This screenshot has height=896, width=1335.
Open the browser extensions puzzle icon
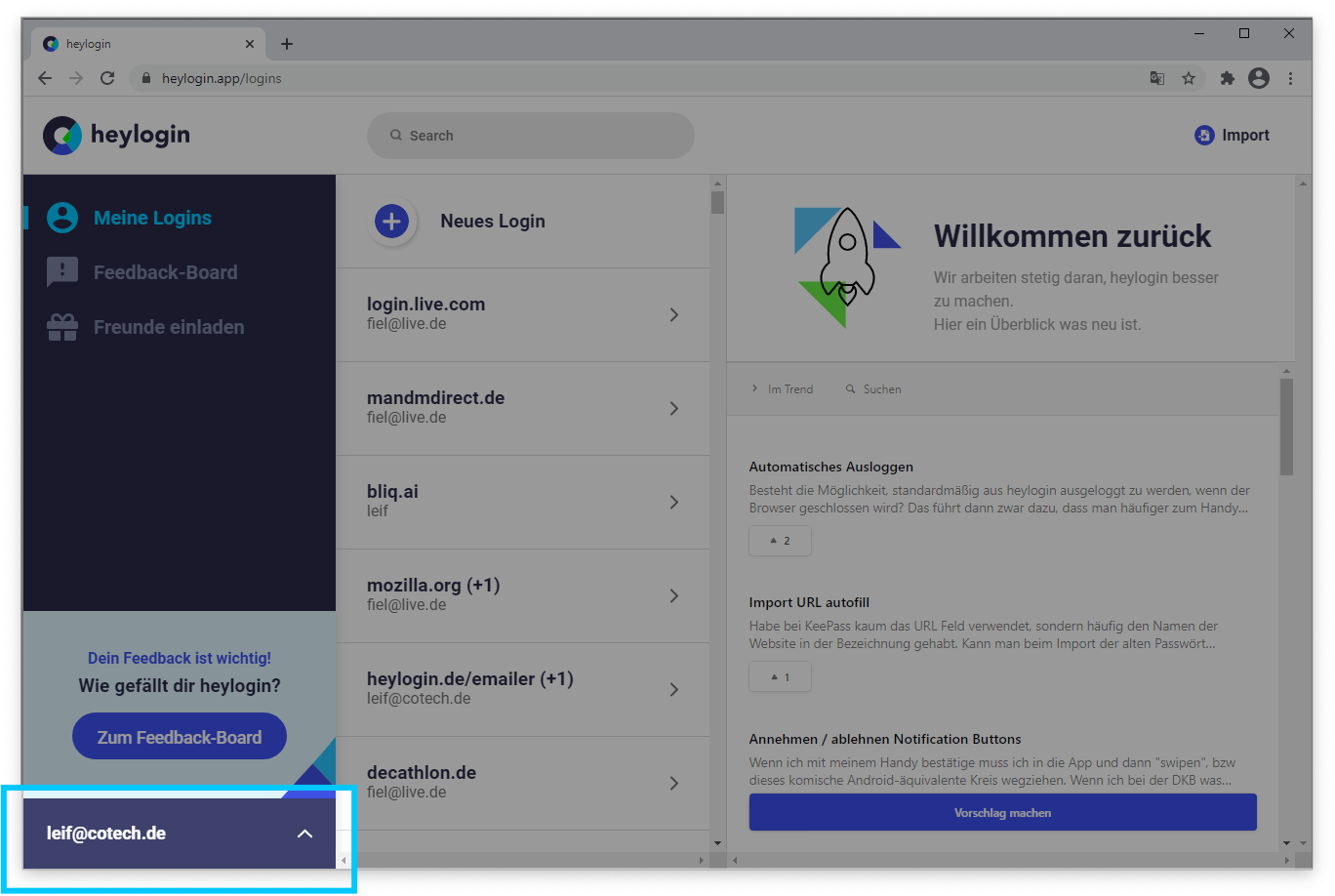click(1228, 78)
